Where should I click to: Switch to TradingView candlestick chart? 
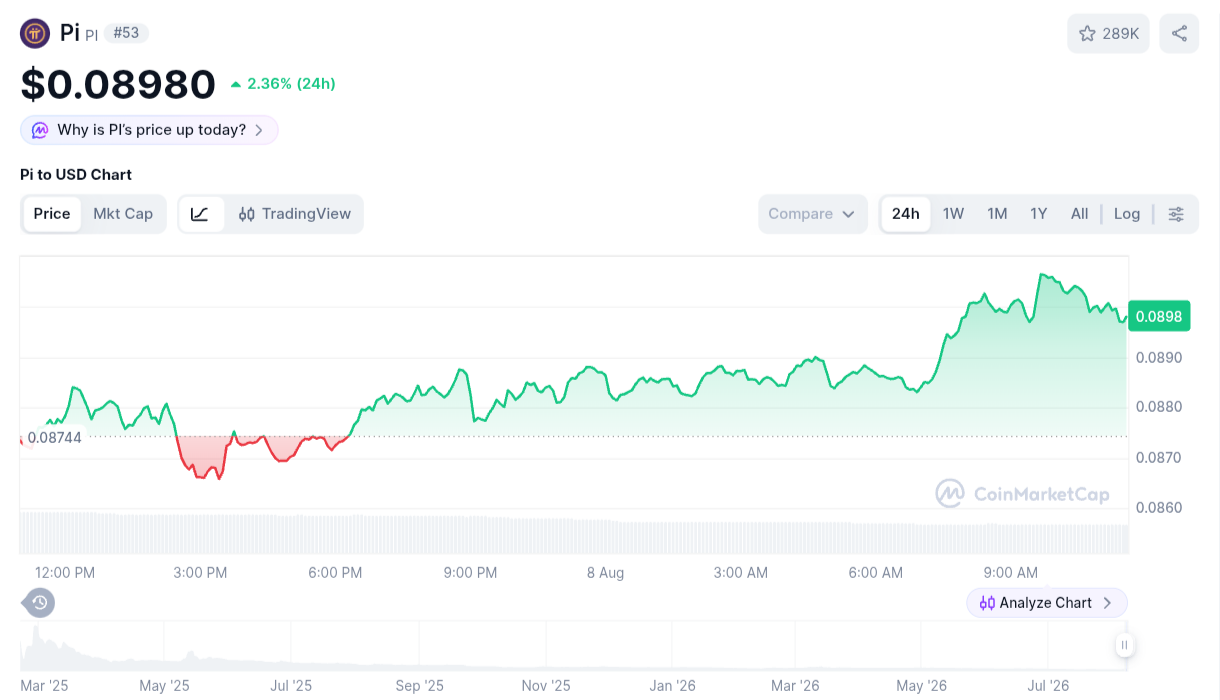tap(294, 214)
